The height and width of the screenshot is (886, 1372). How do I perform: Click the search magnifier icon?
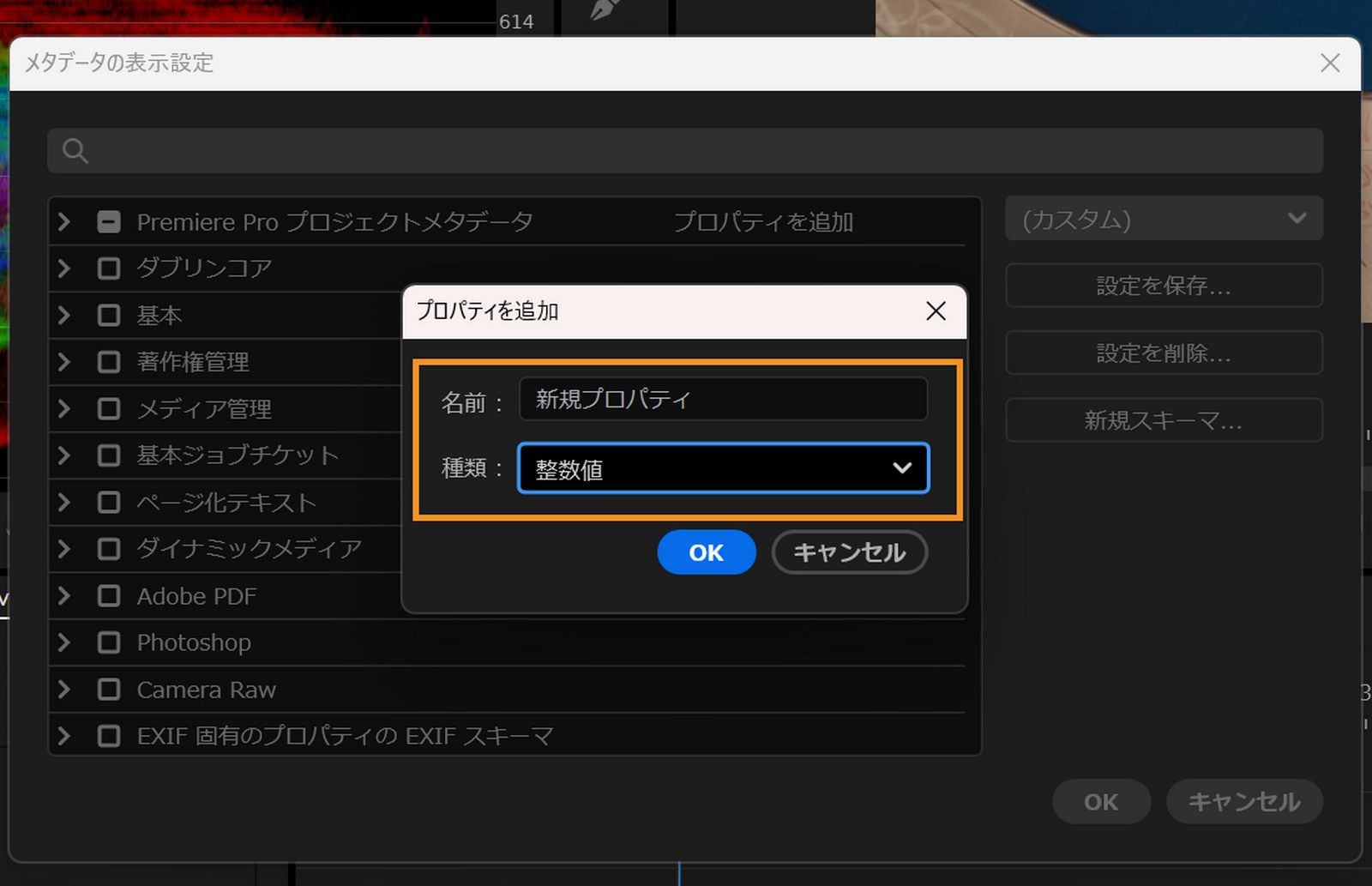coord(75,150)
